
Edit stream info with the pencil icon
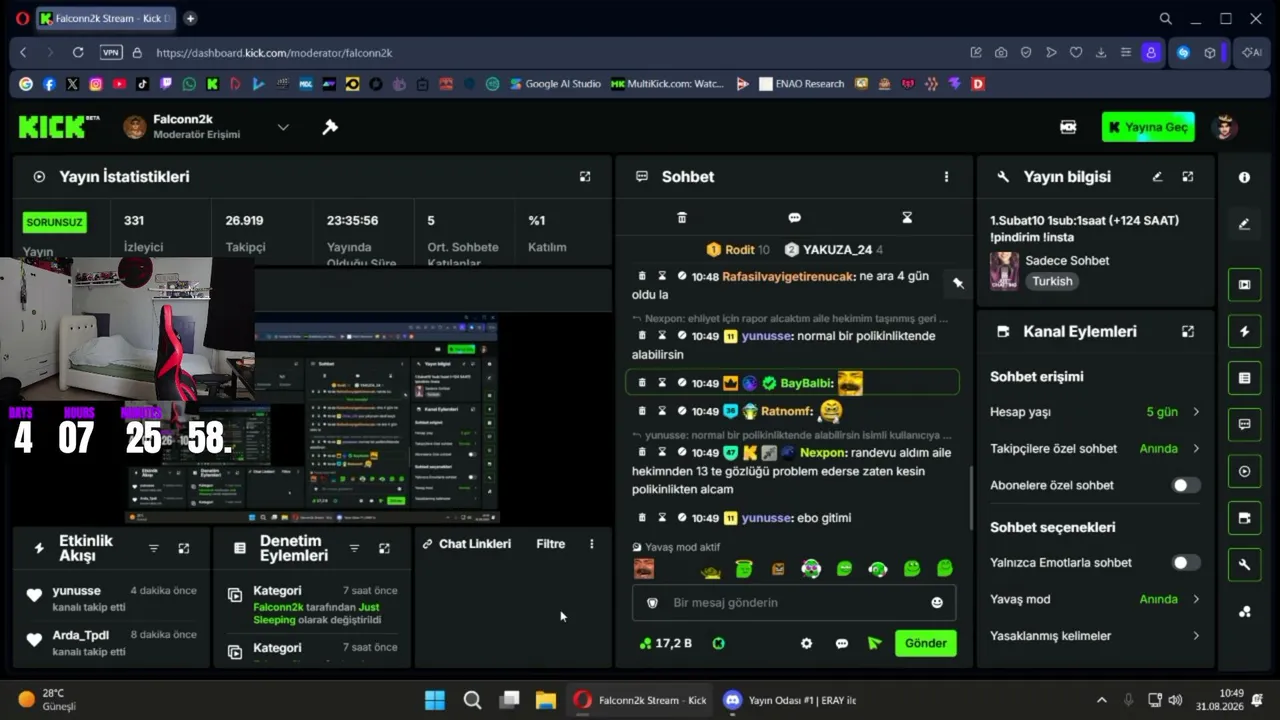point(1157,177)
